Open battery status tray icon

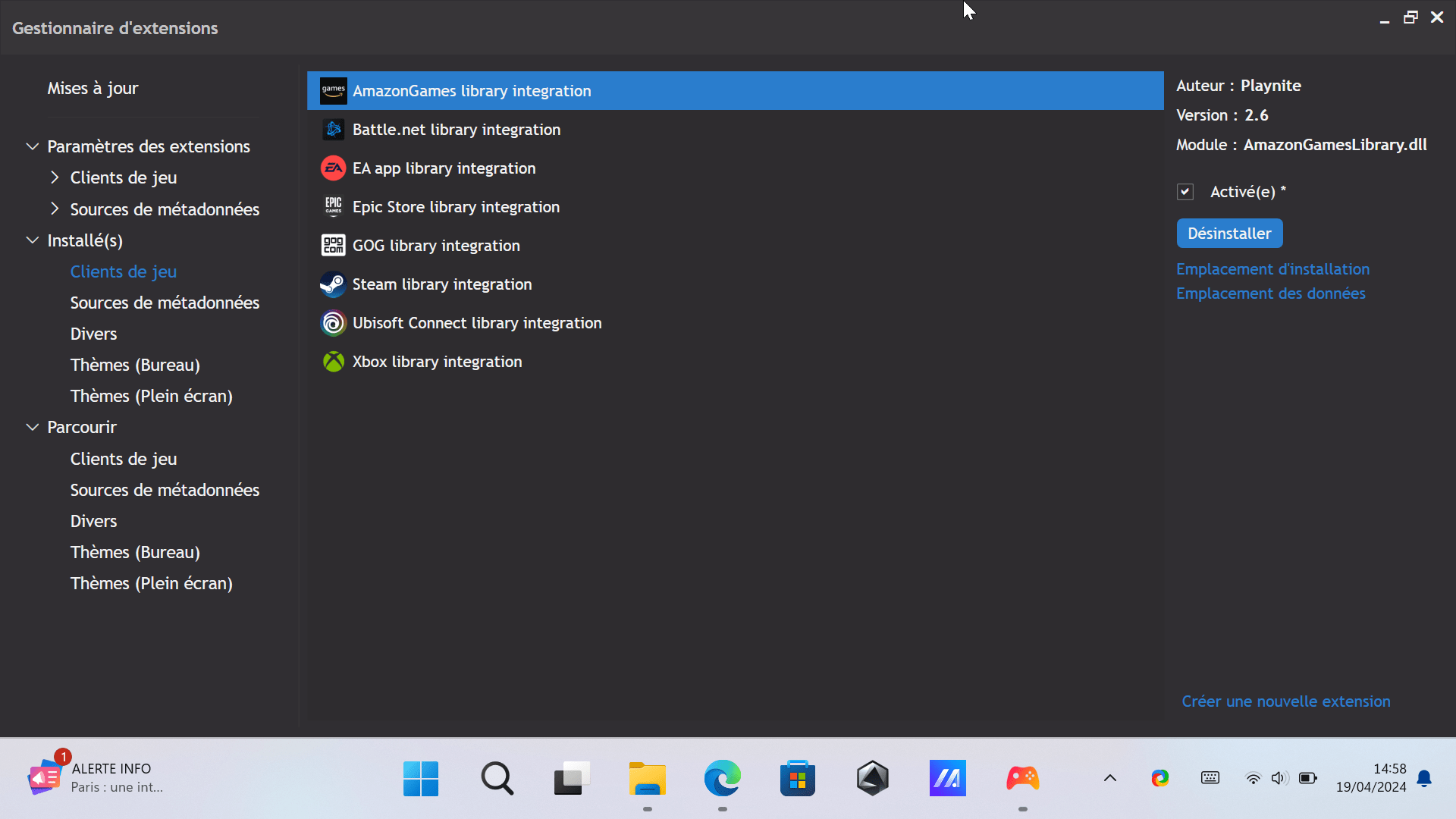point(1307,778)
